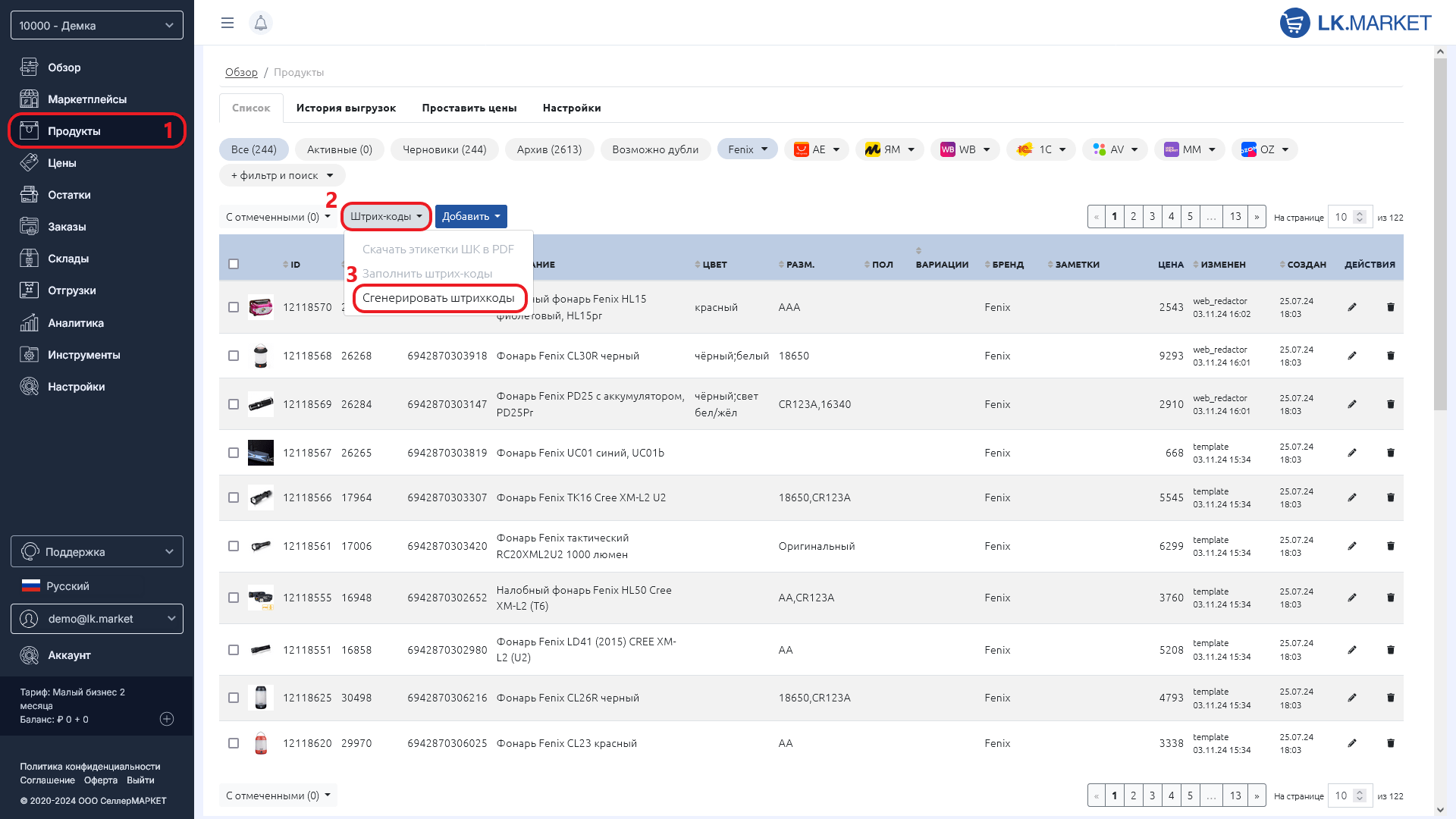Screen dimensions: 1456x819
Task: Click the blue 'Добавить' button
Action: coord(470,217)
